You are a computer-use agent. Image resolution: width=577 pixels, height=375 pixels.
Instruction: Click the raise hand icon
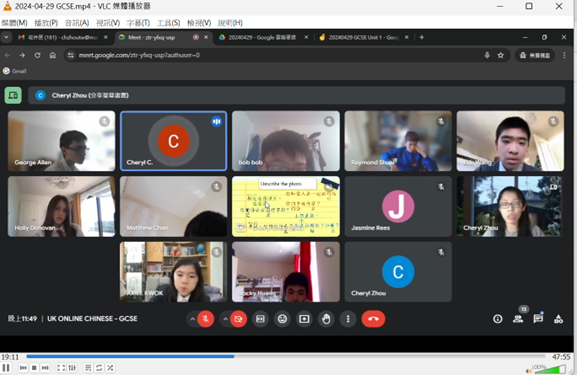pos(326,319)
